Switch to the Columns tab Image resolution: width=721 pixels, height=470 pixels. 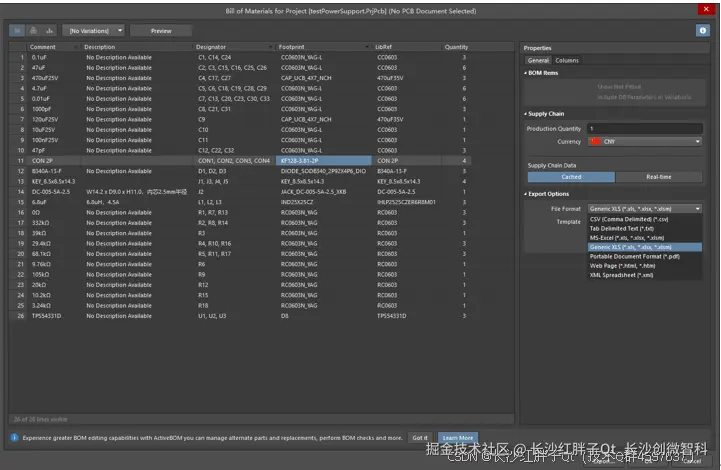pyautogui.click(x=566, y=60)
